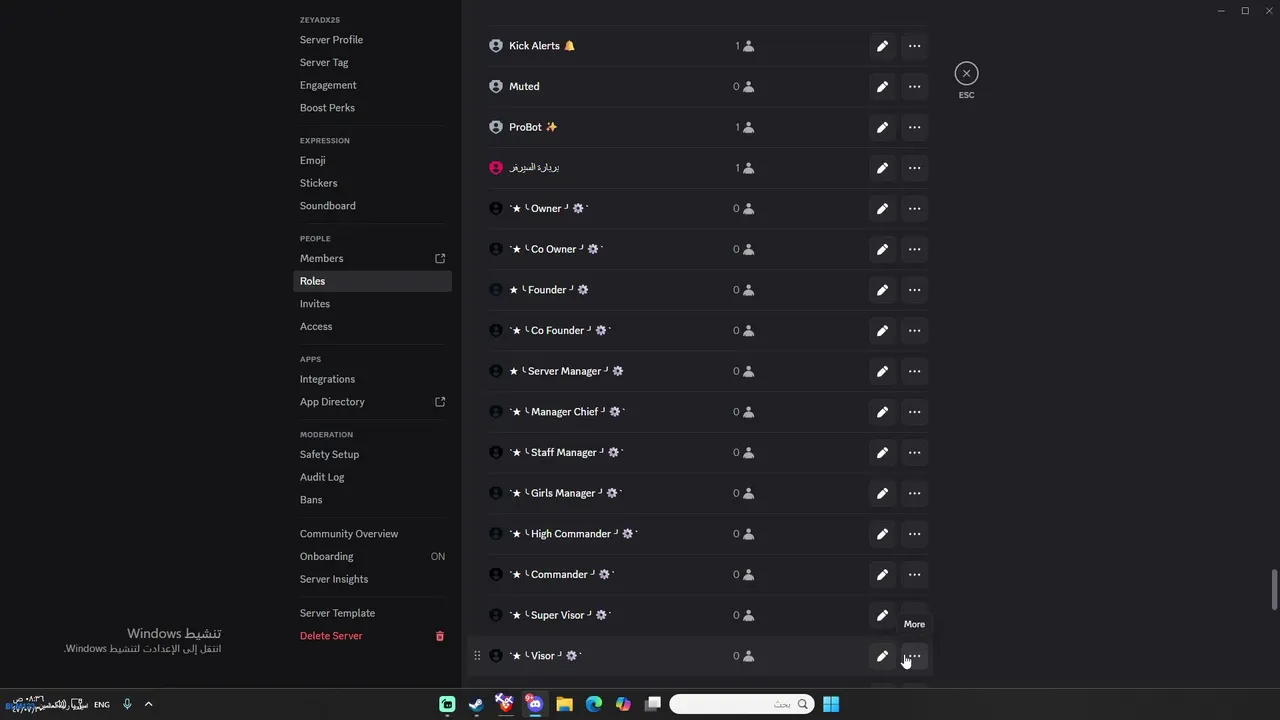Click the drag handle beside Visor role

(x=477, y=656)
